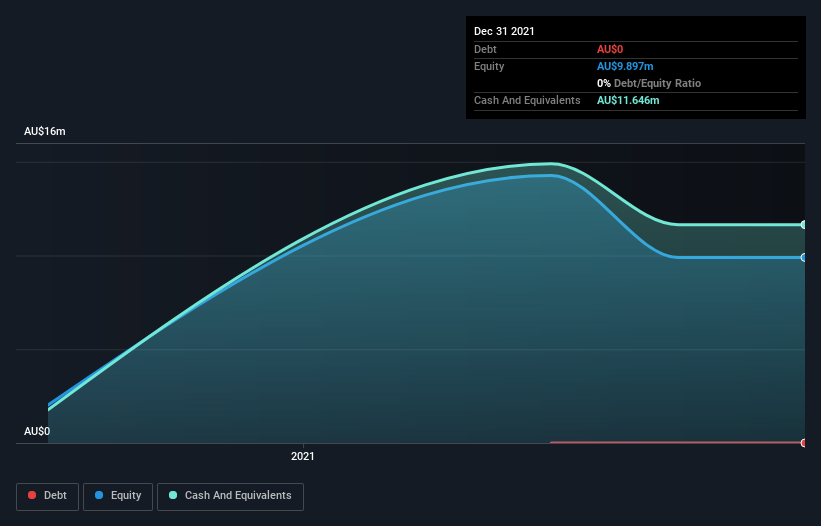
Task: Click the AU$16m y-axis label
Action: (x=45, y=131)
